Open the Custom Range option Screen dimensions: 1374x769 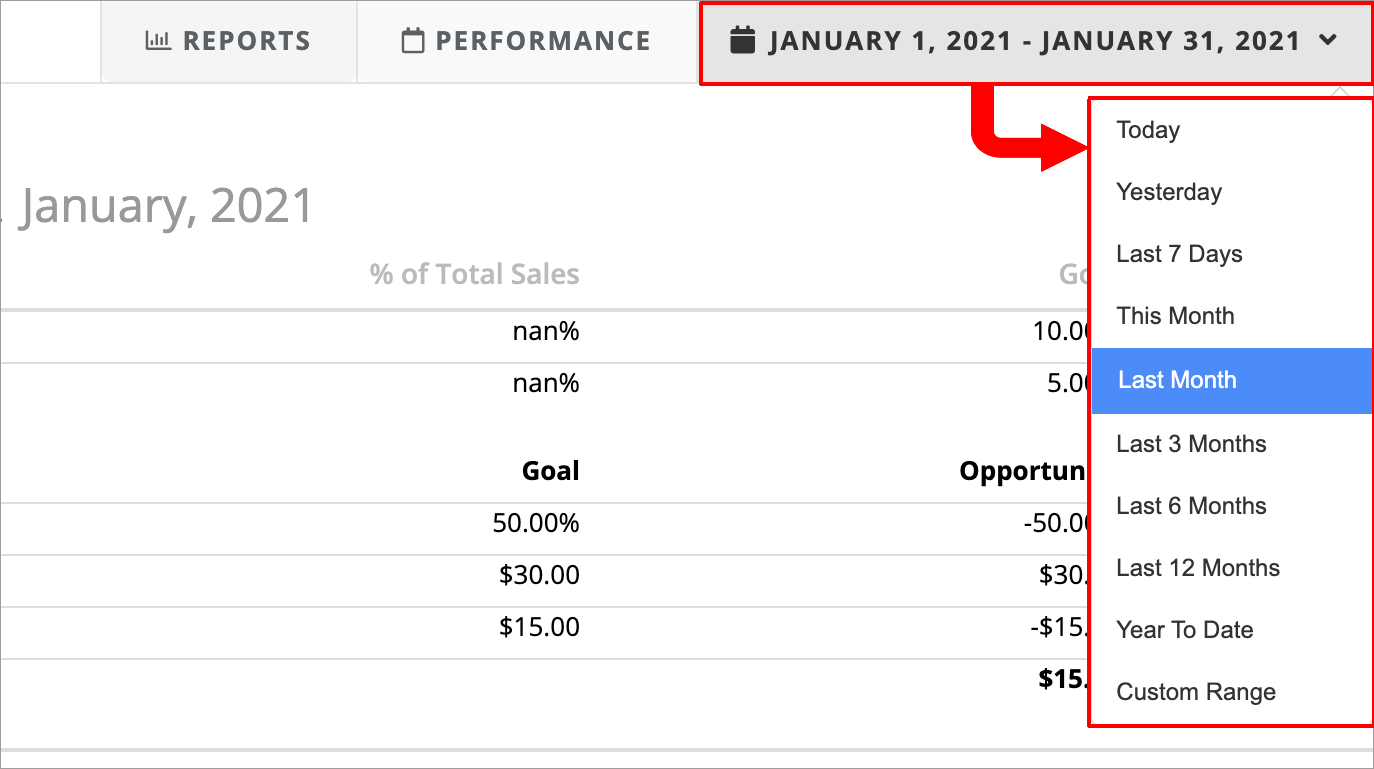tap(1195, 691)
